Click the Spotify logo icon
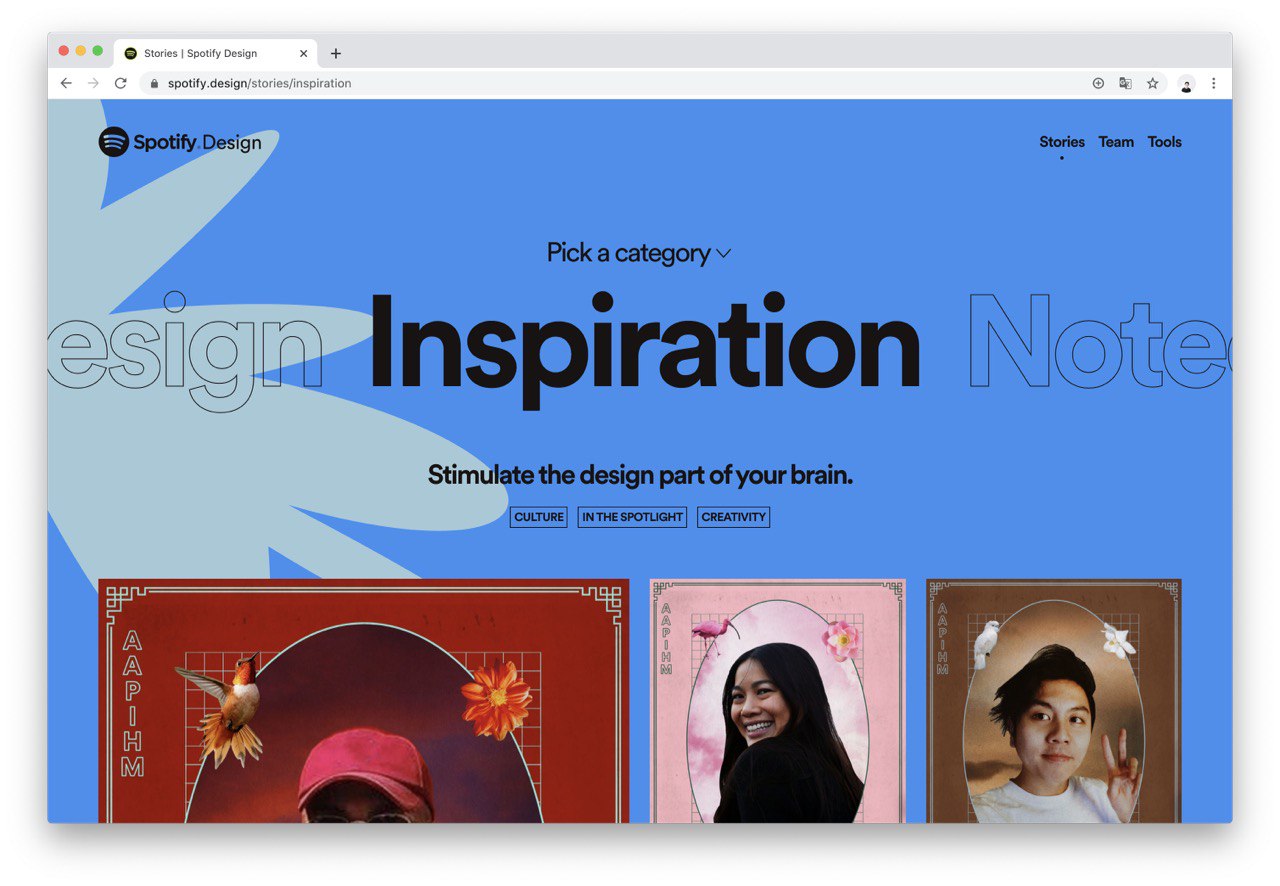 coord(114,142)
